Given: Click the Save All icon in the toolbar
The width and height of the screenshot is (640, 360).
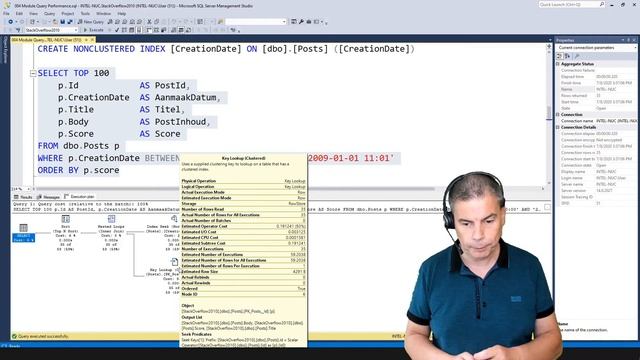Looking at the screenshot, I should point(70,22).
